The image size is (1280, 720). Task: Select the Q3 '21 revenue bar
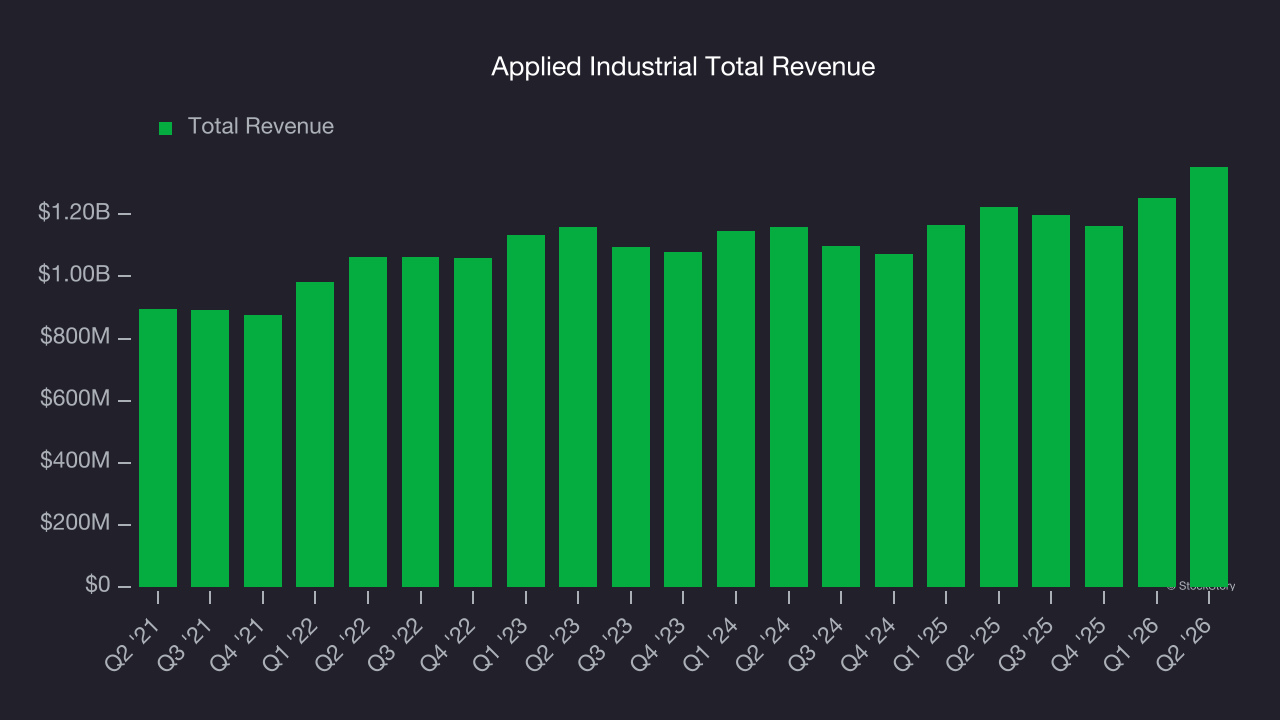pyautogui.click(x=210, y=448)
